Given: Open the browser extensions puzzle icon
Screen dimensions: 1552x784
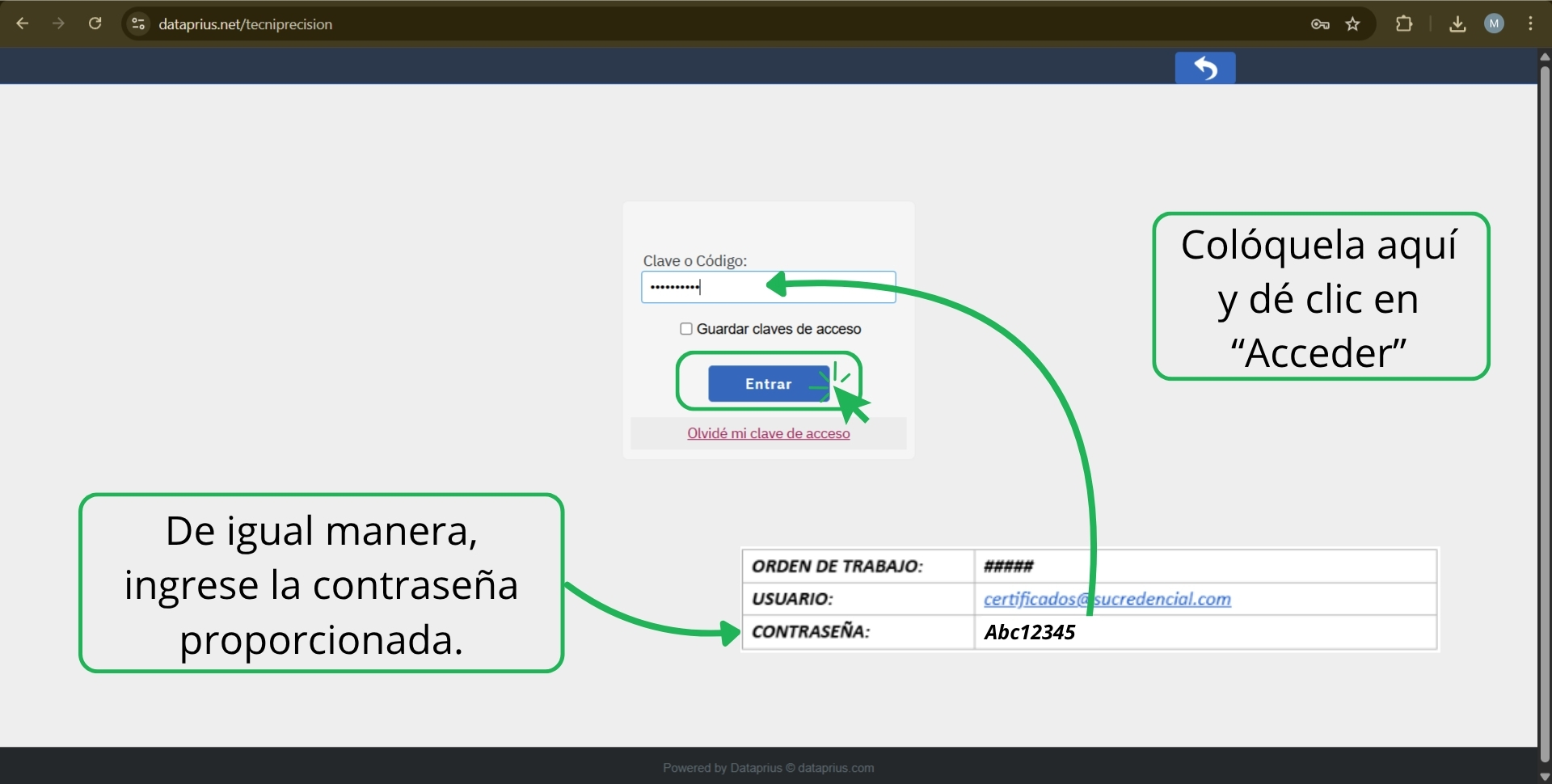Looking at the screenshot, I should tap(1404, 24).
